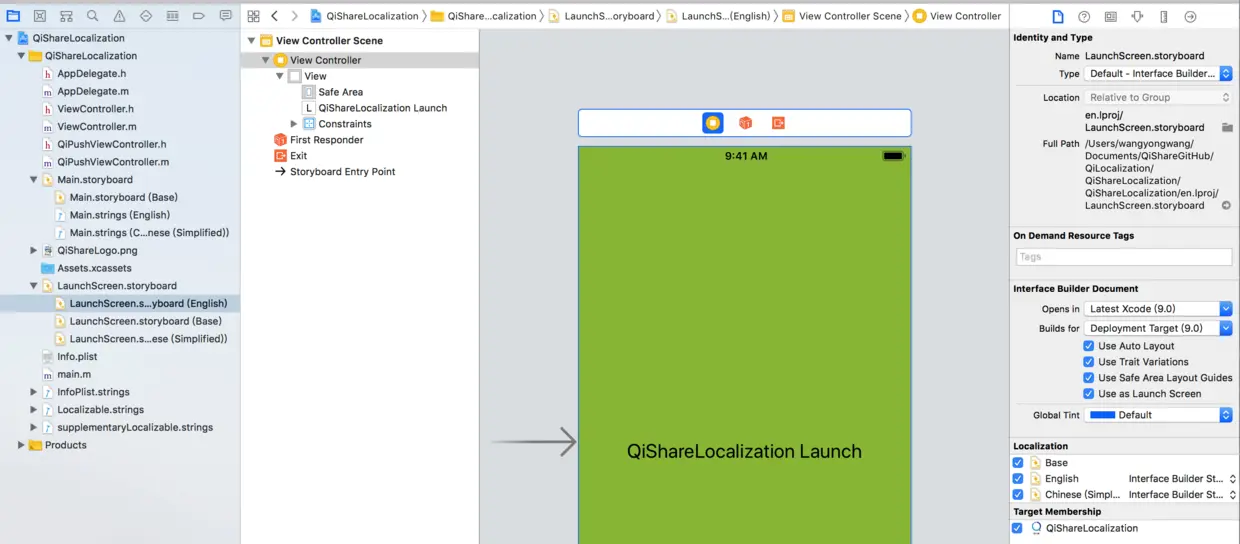Uncheck Base localization checkbox
Screen dimensions: 1240x544
(1018, 463)
